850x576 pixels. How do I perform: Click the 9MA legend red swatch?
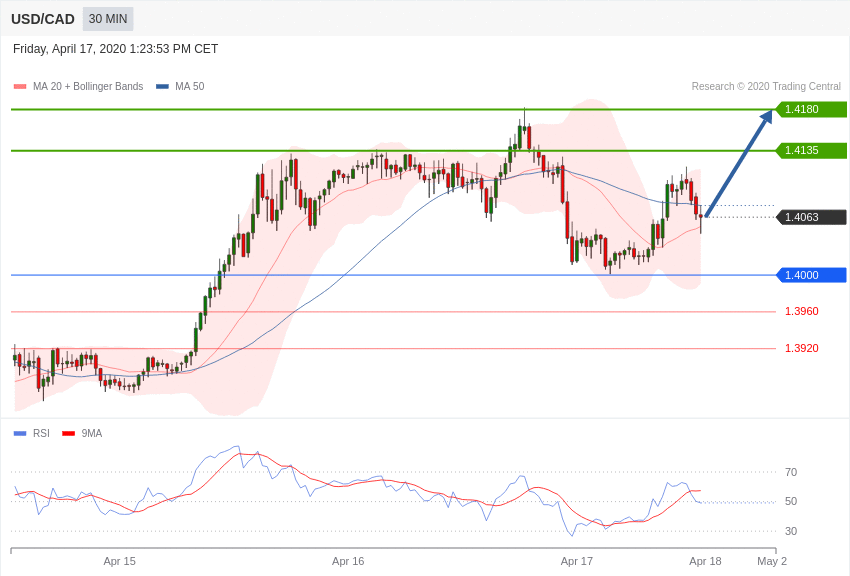[x=68, y=433]
